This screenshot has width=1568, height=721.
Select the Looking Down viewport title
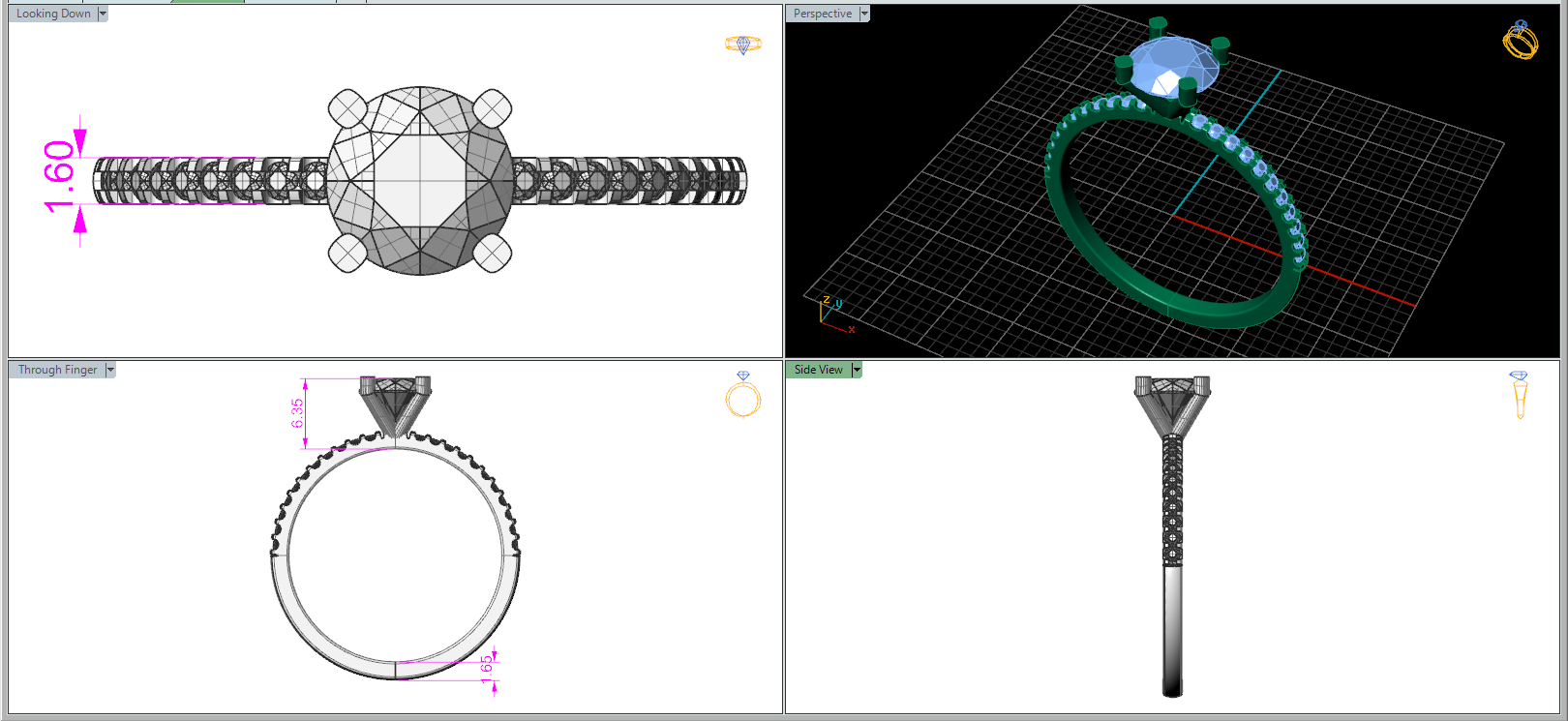(x=53, y=14)
